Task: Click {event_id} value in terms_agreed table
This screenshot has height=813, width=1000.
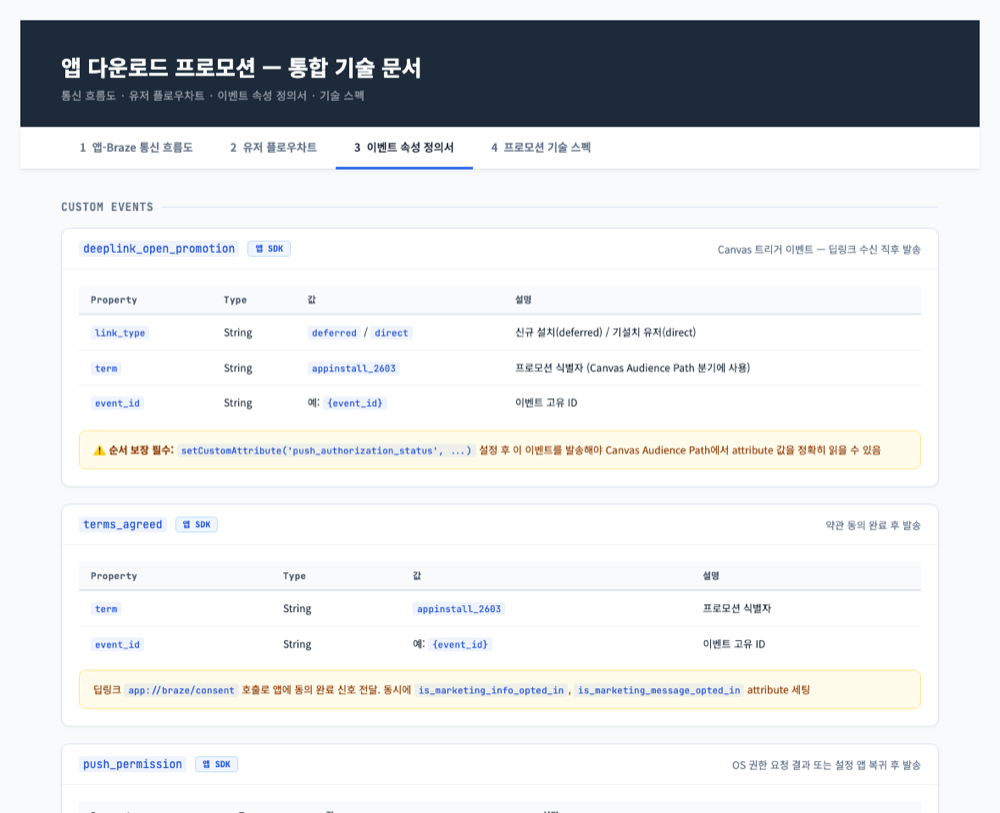Action: point(460,645)
